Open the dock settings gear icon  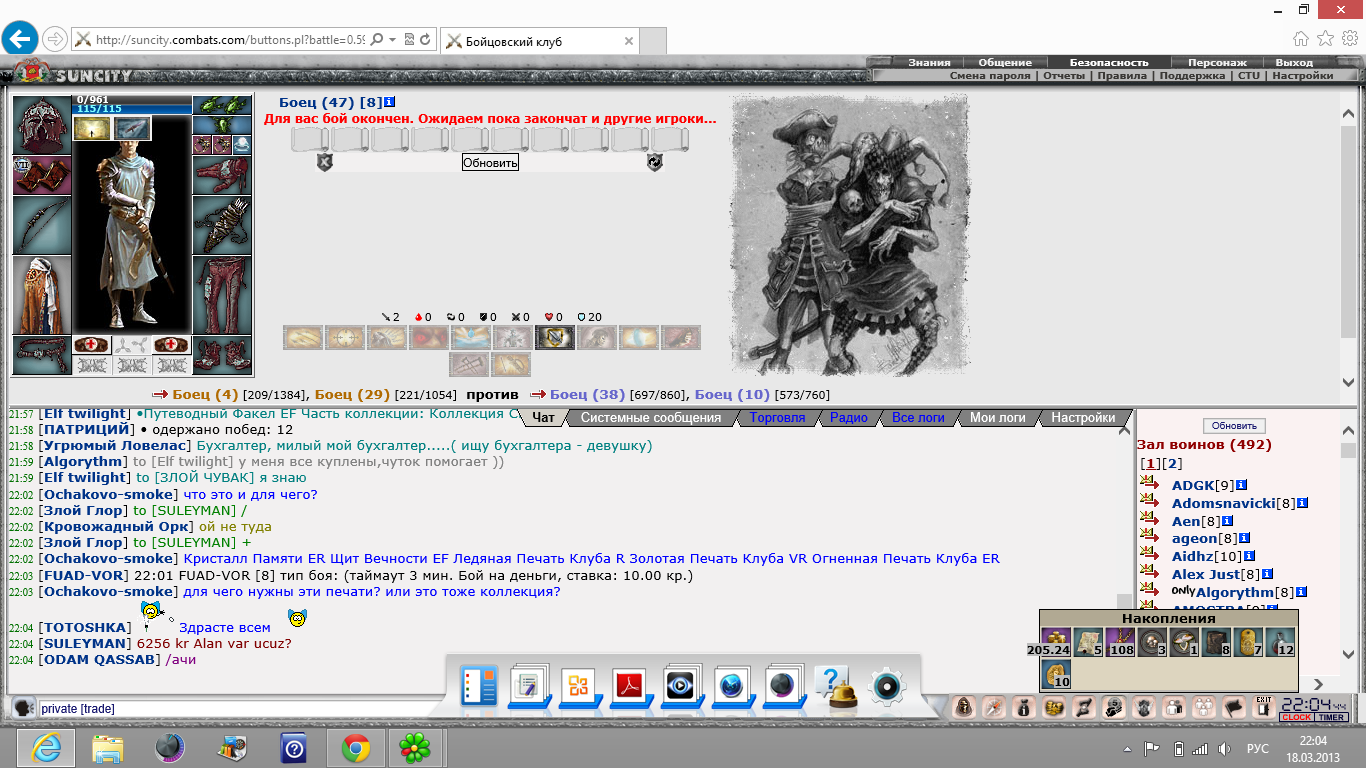(886, 687)
